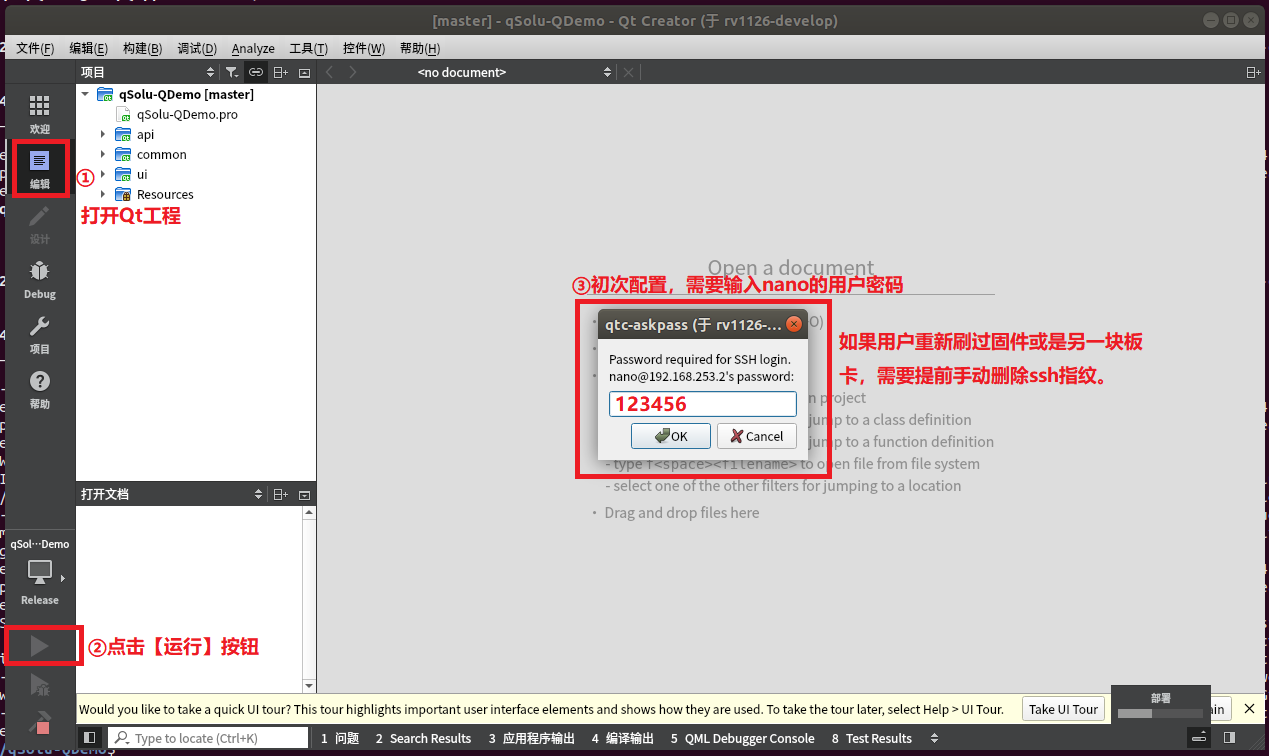
Task: Open Help (帮助) question mark icon
Action: (x=39, y=389)
